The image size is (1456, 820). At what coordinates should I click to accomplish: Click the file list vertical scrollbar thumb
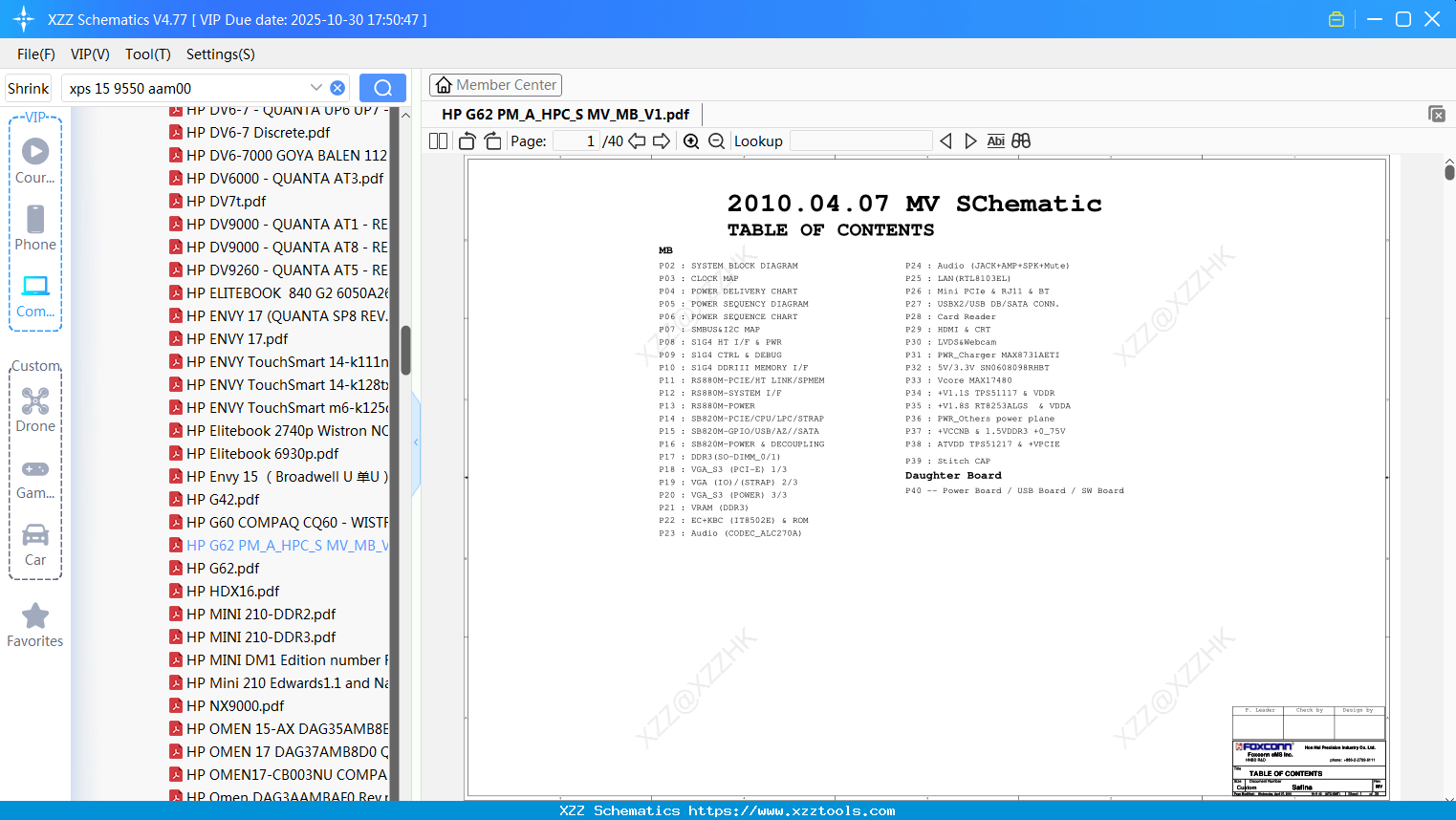click(405, 351)
